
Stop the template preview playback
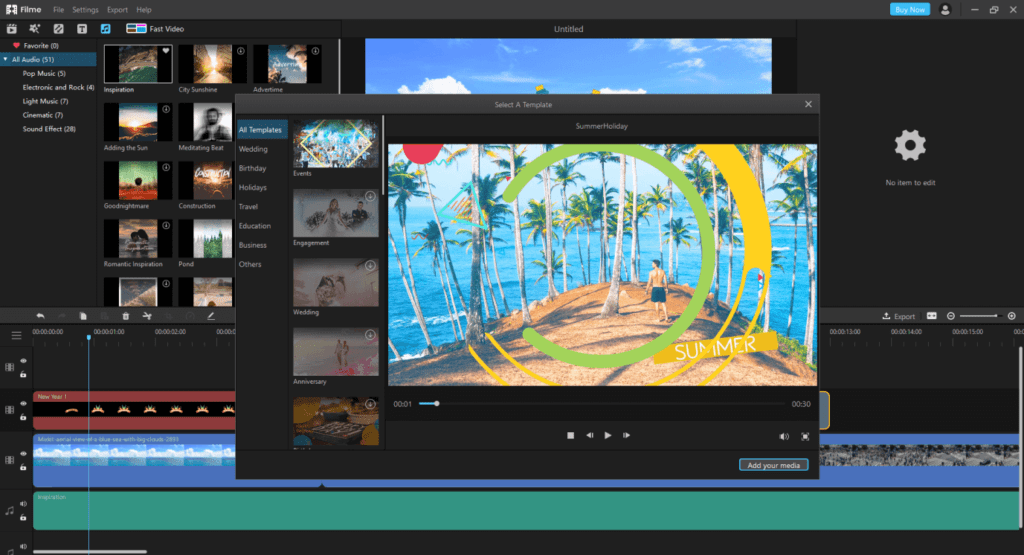pos(571,436)
